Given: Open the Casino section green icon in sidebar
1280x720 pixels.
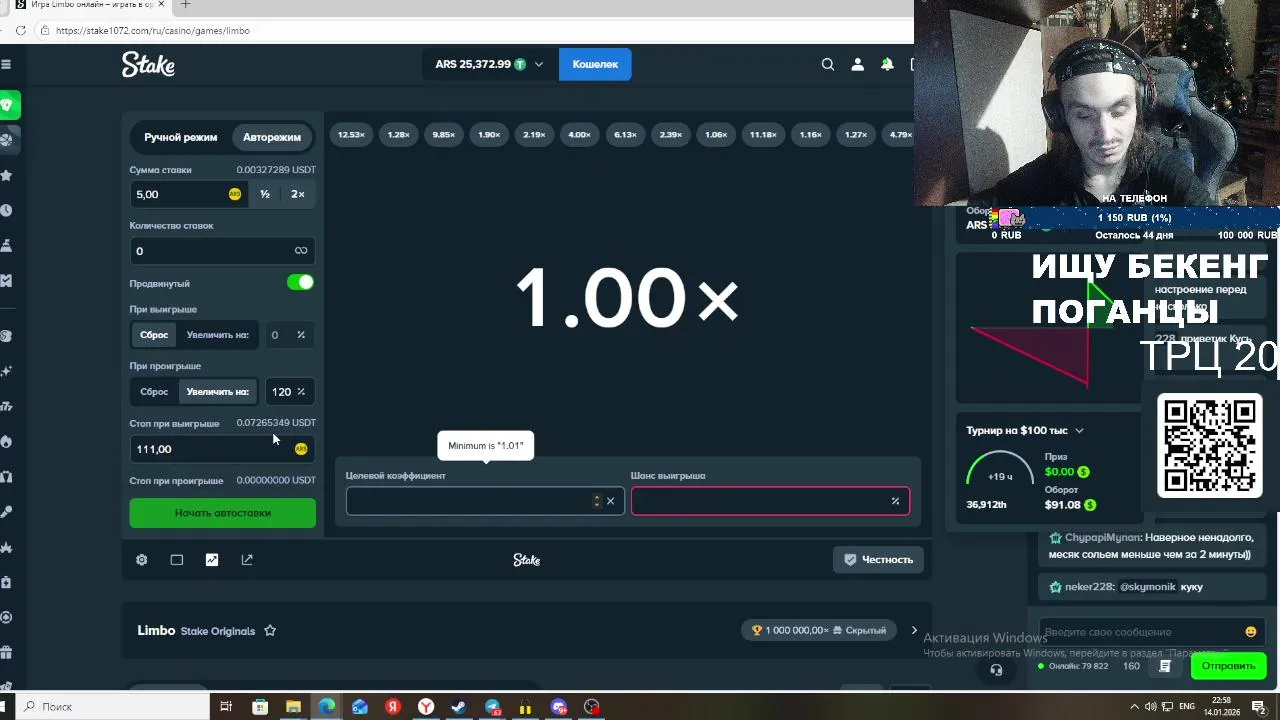Looking at the screenshot, I should tap(7, 105).
